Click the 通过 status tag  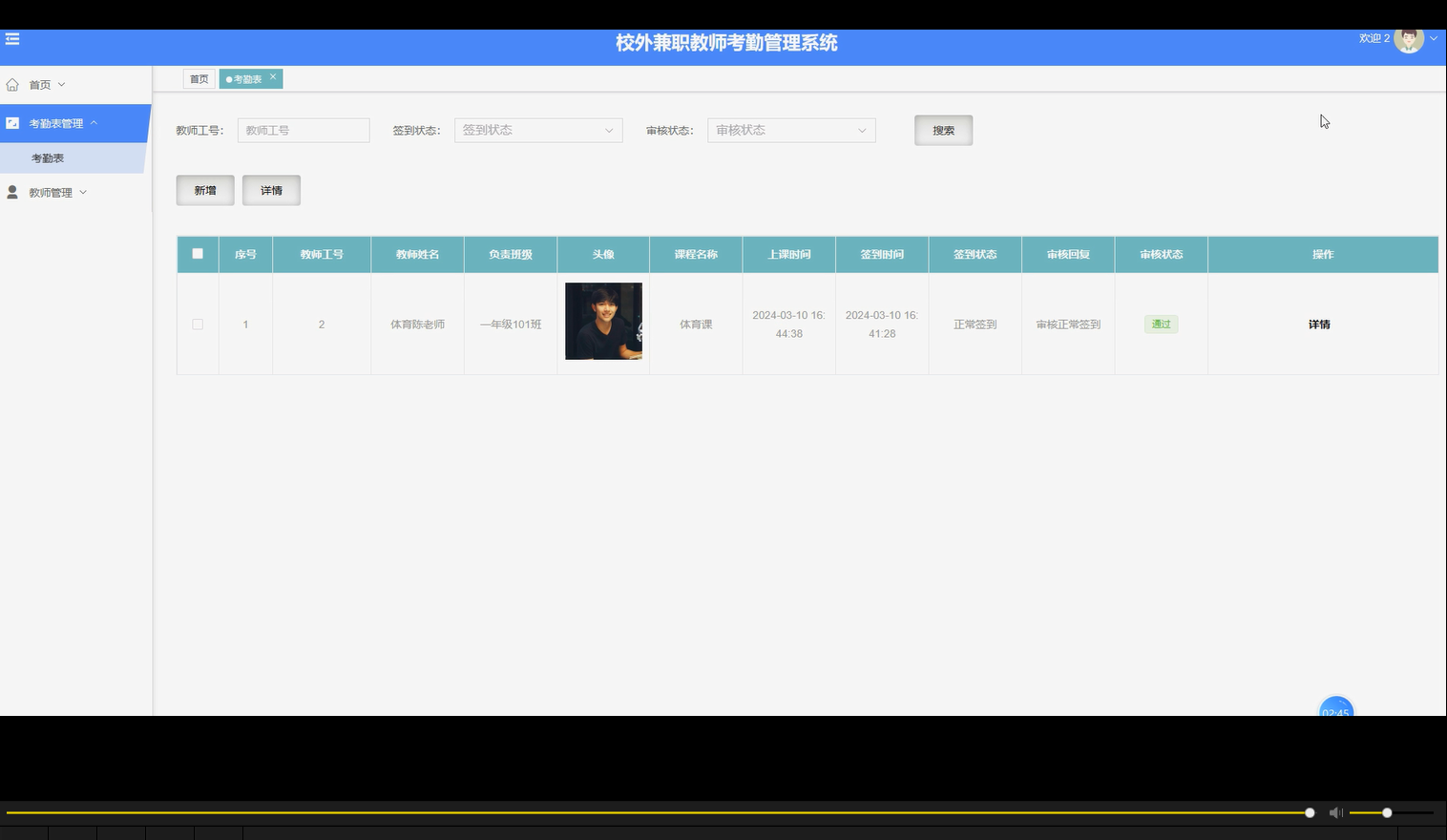tap(1161, 325)
